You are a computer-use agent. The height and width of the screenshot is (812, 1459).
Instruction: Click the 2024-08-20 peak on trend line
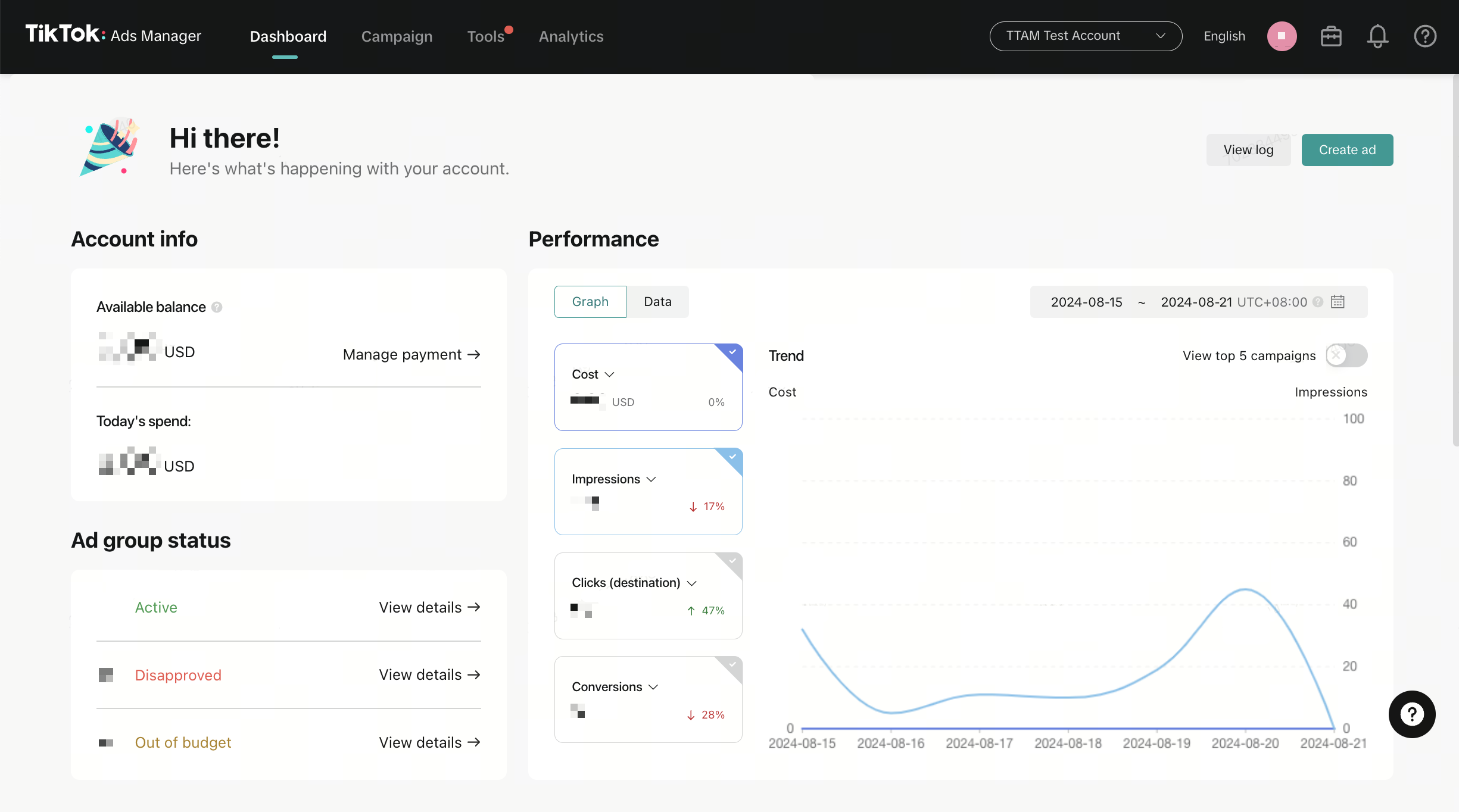pyautogui.click(x=1245, y=589)
